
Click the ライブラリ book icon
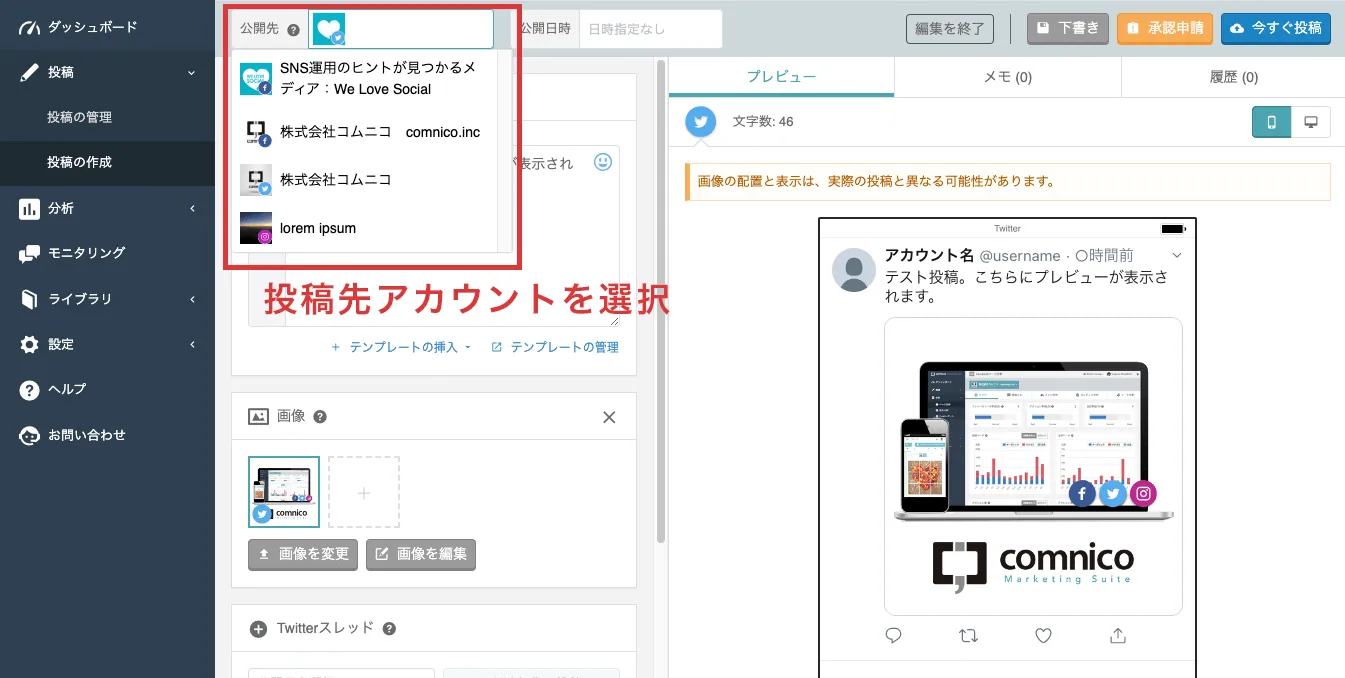[x=29, y=299]
